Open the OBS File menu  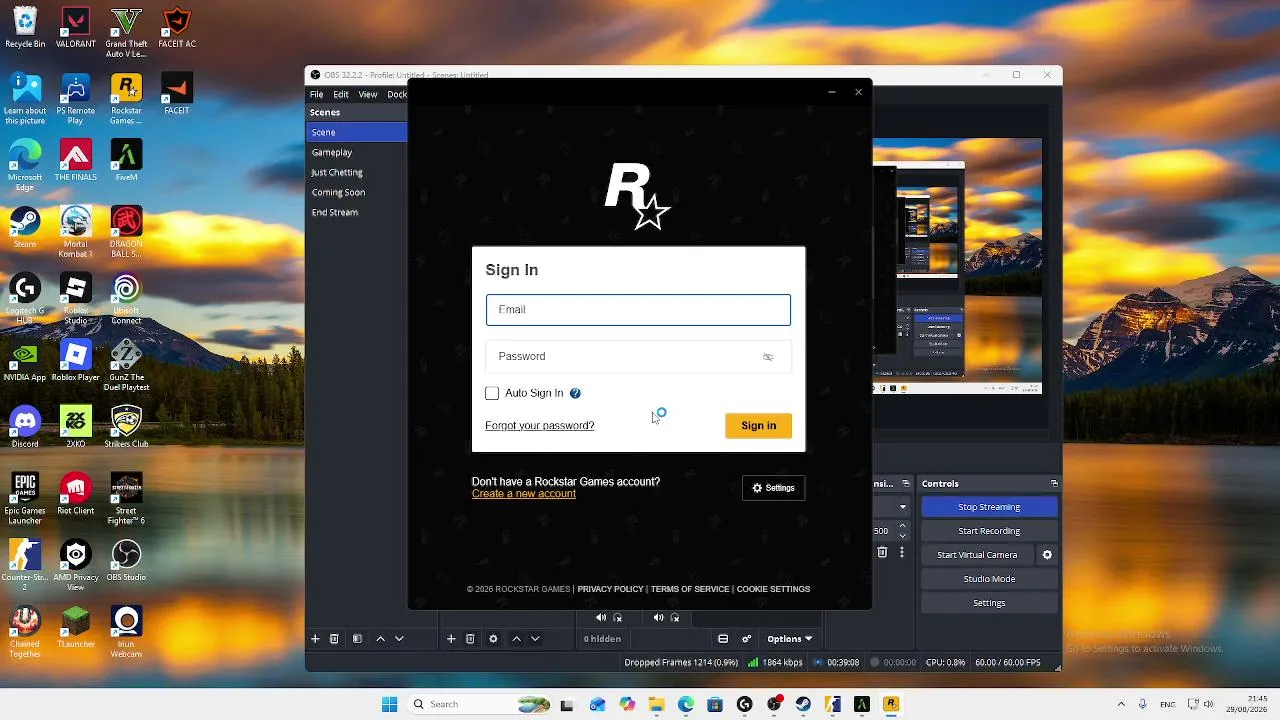[316, 94]
